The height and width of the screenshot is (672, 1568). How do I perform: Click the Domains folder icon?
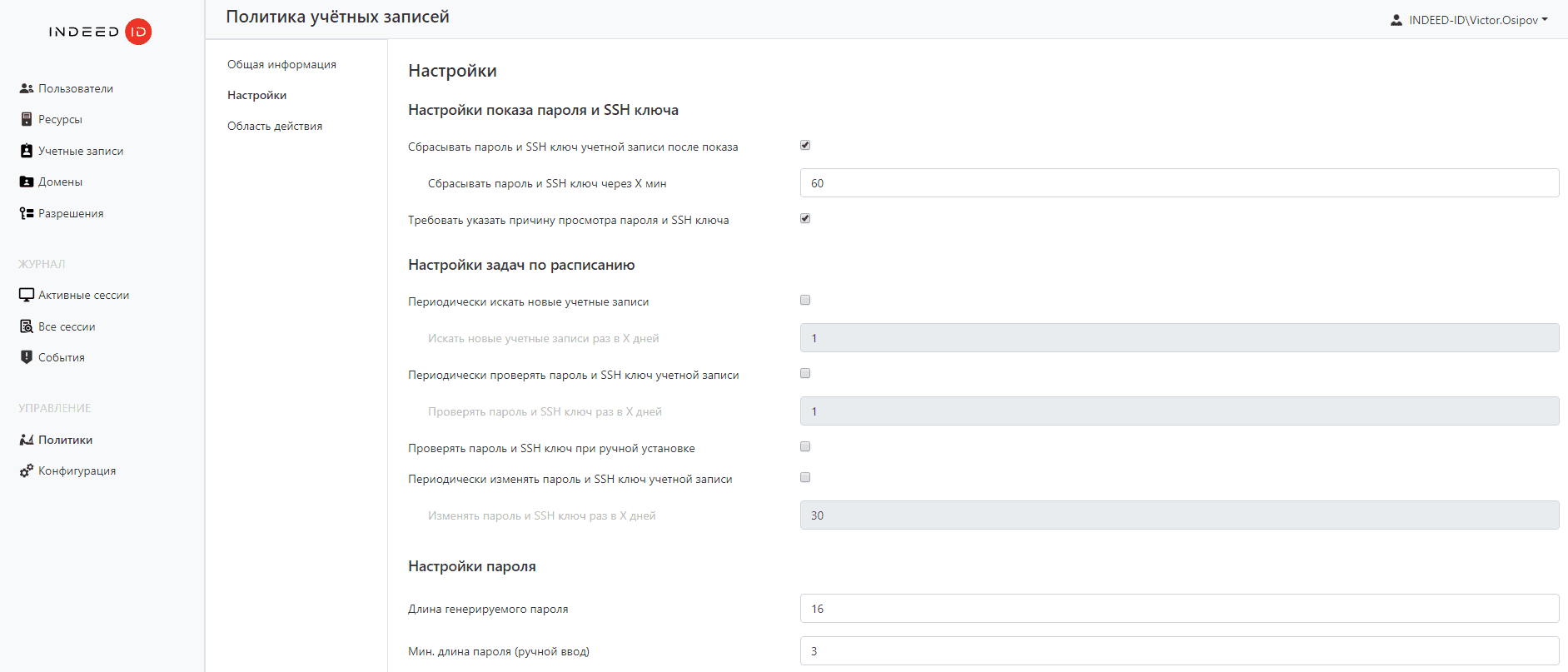coord(27,182)
